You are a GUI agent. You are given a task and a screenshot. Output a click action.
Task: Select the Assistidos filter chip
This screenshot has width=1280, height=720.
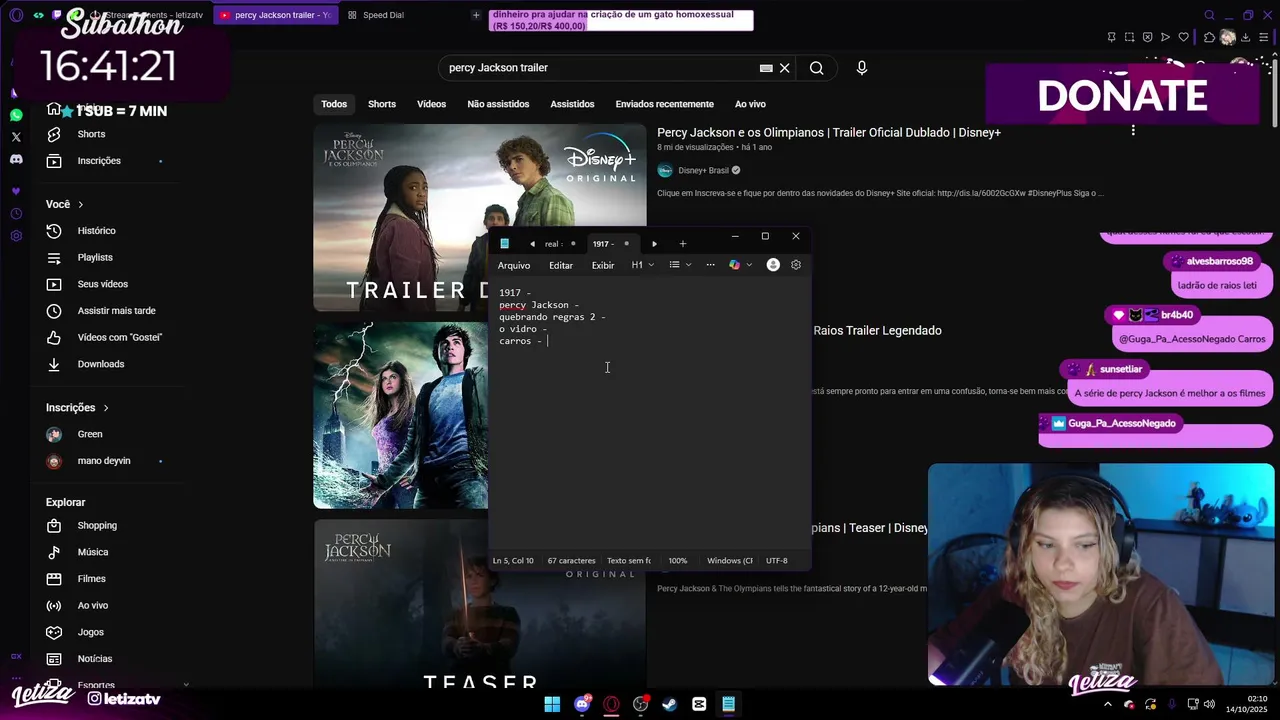[x=572, y=104]
